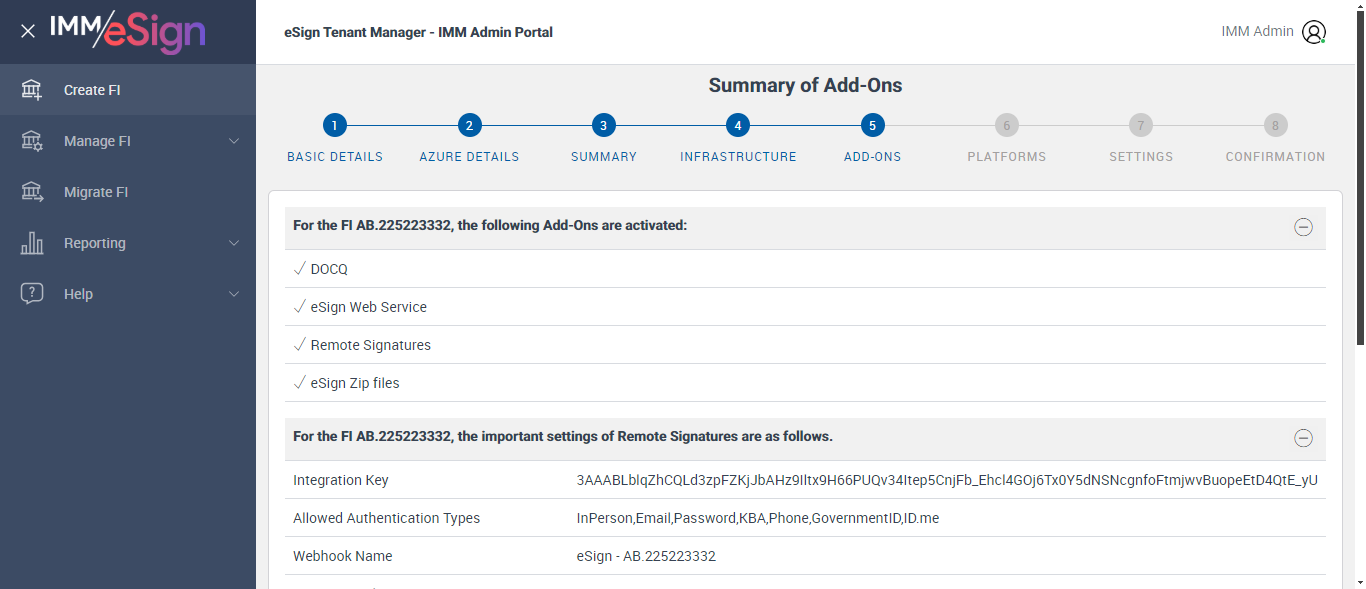Click the Create FI bank icon
This screenshot has height=589, width=1366.
32,90
